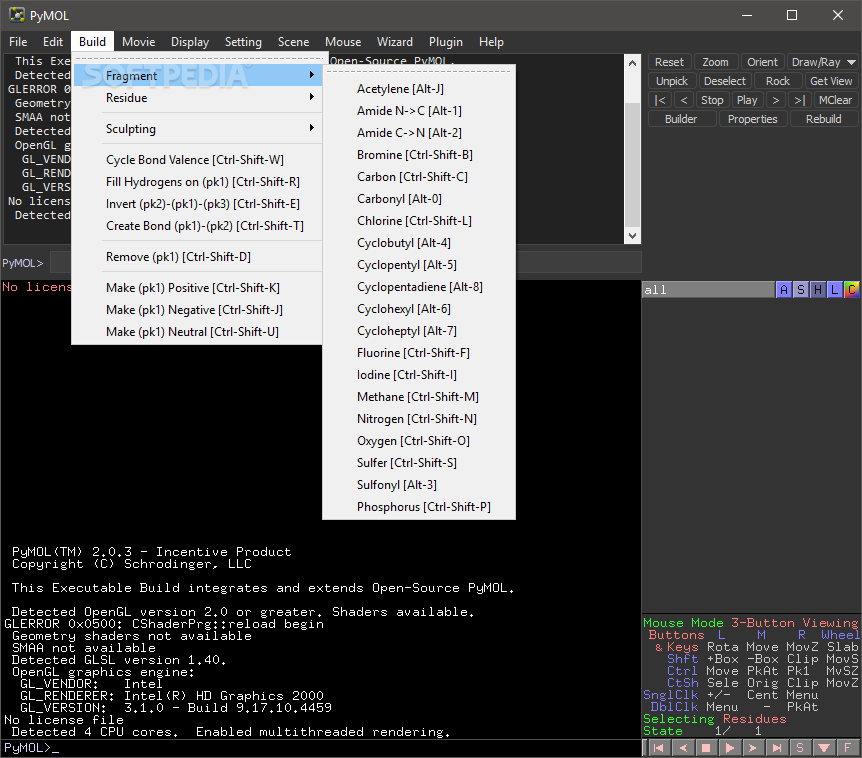Viewport: 862px width, 758px height.
Task: Click the PyMOL title bar icon
Action: click(x=16, y=15)
